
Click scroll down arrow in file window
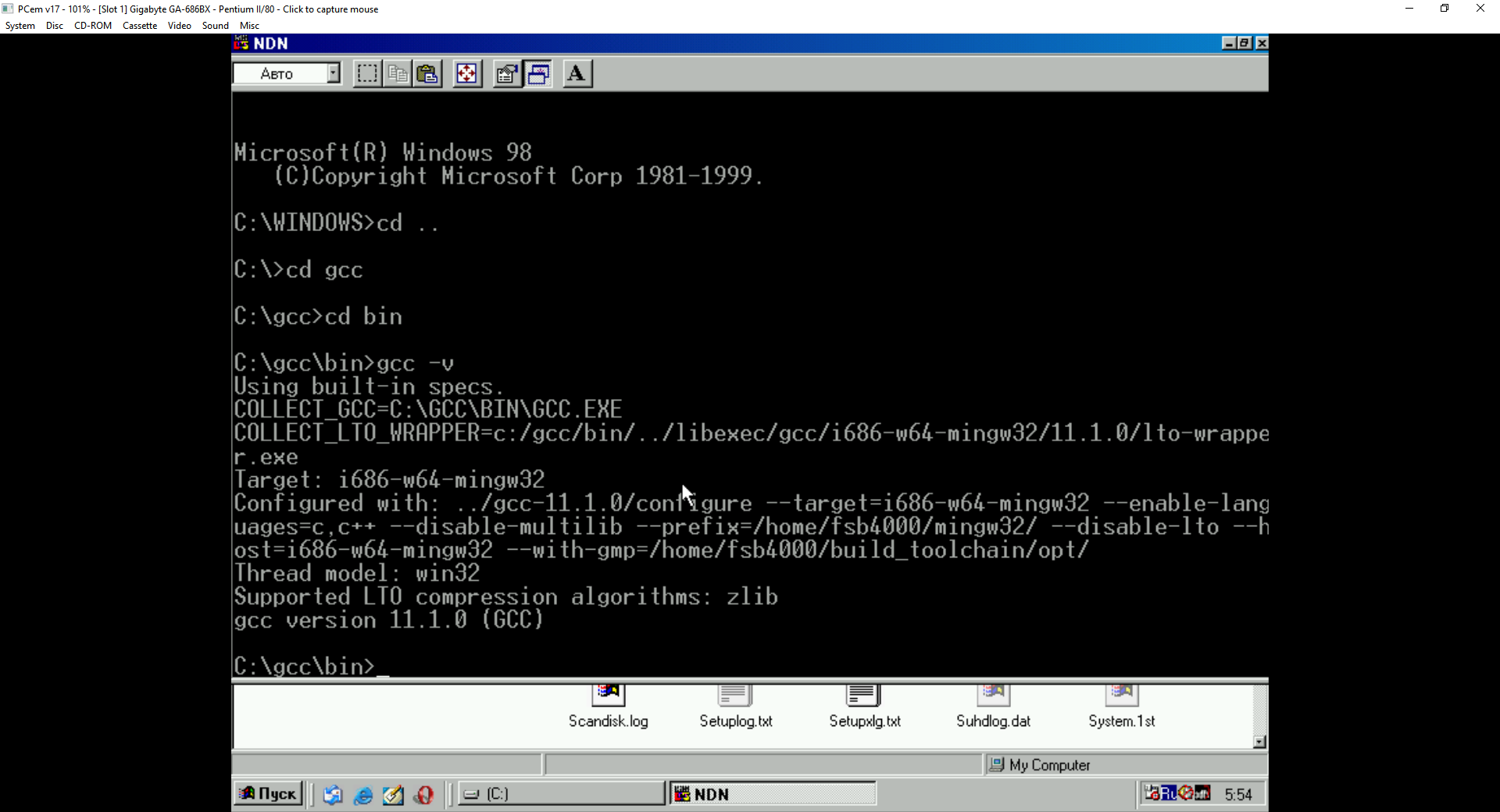coord(1259,742)
